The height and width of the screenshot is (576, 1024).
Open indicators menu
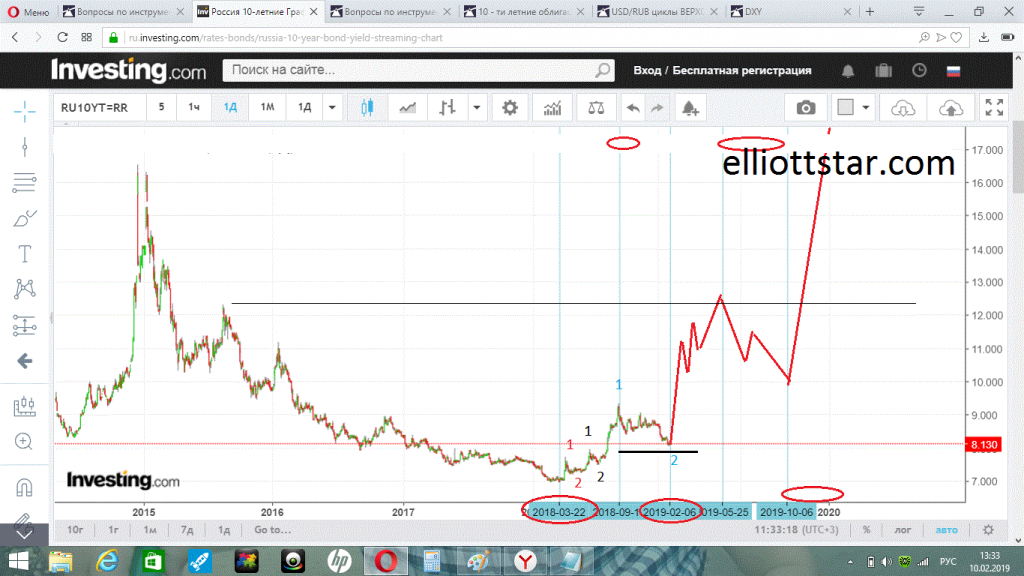(x=552, y=108)
